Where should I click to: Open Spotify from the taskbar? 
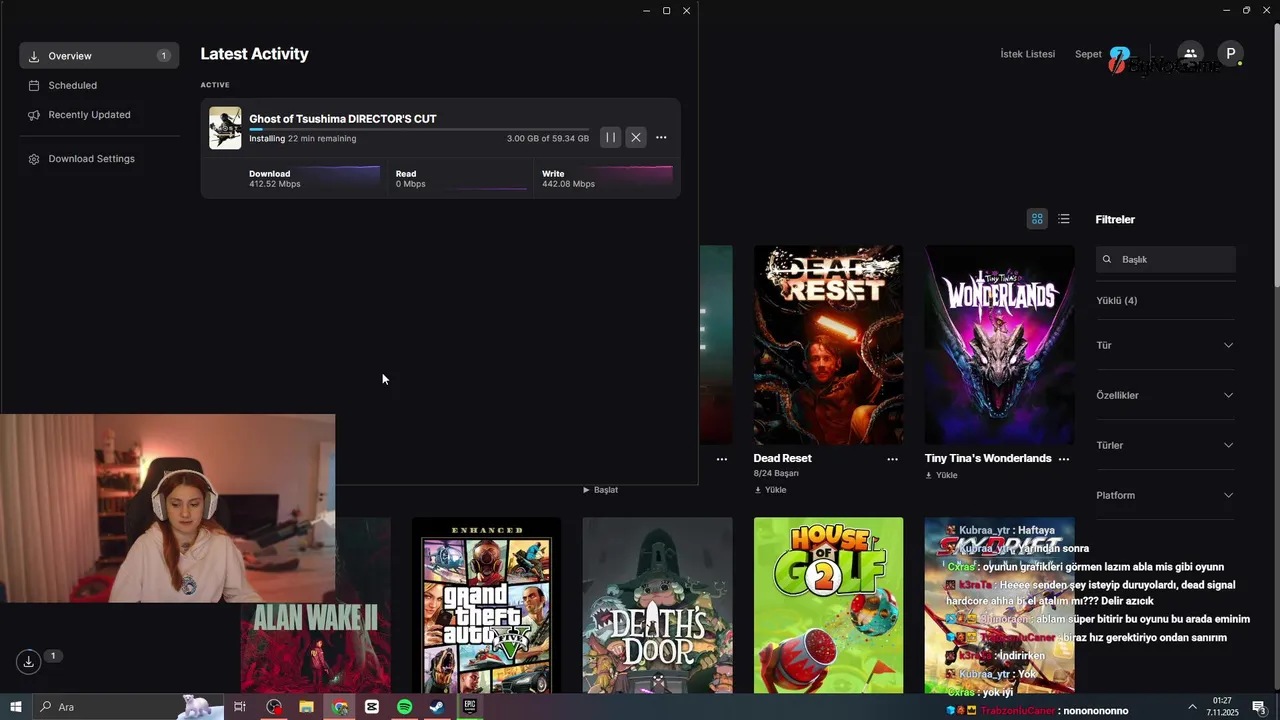point(405,707)
